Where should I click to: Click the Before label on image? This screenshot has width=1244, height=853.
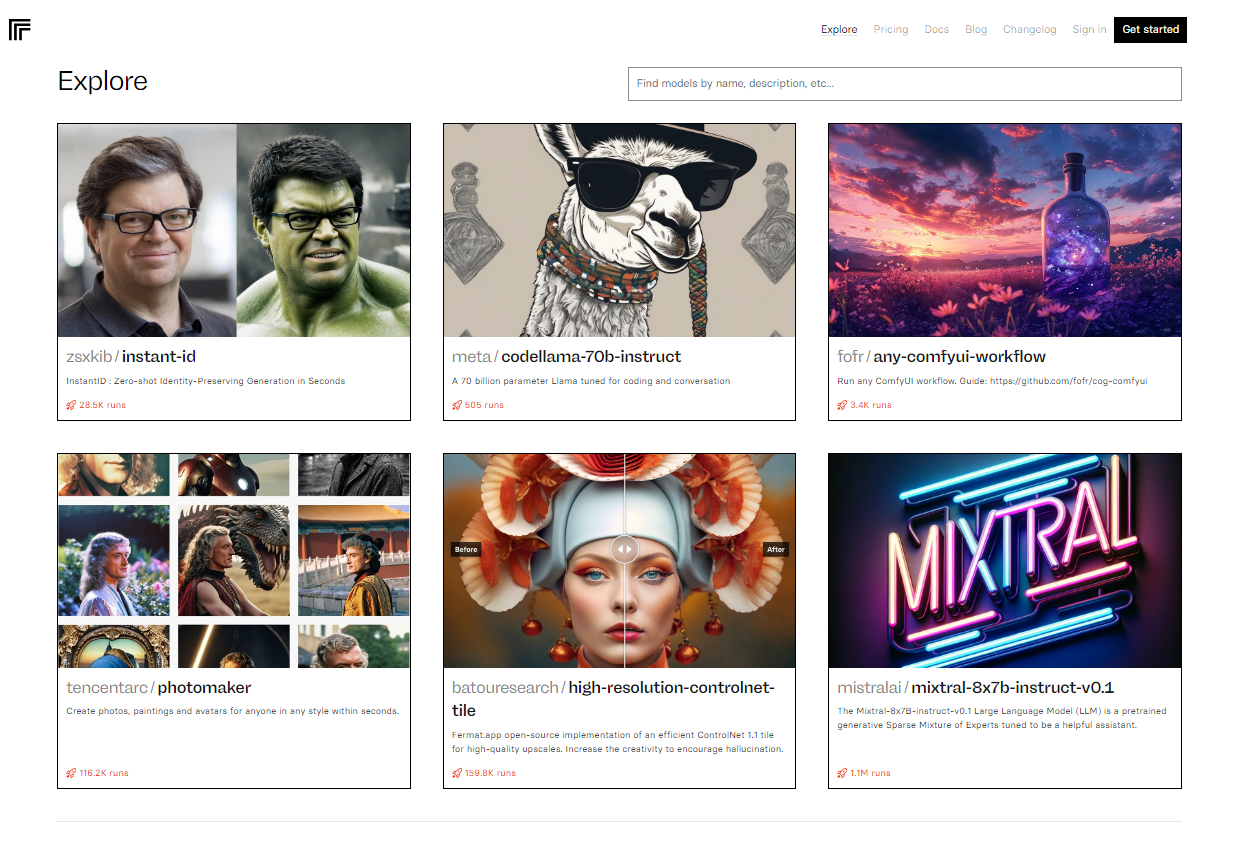point(466,549)
